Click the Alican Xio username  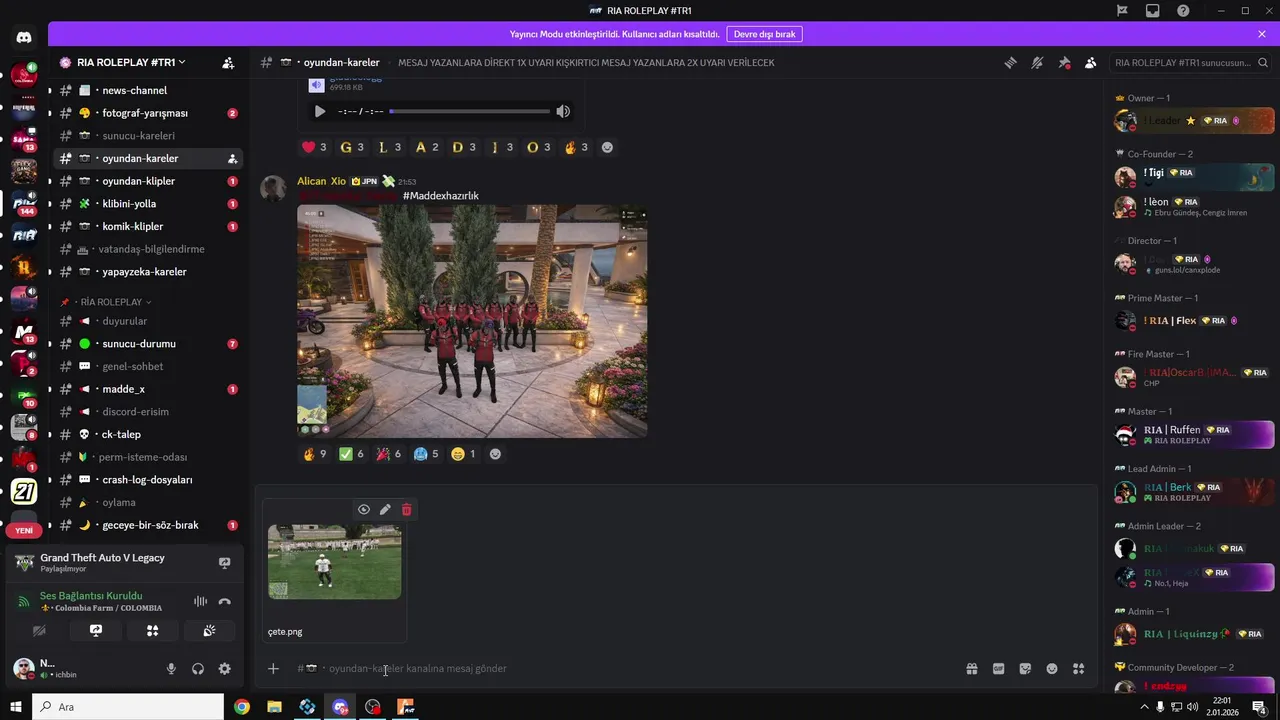click(x=321, y=181)
